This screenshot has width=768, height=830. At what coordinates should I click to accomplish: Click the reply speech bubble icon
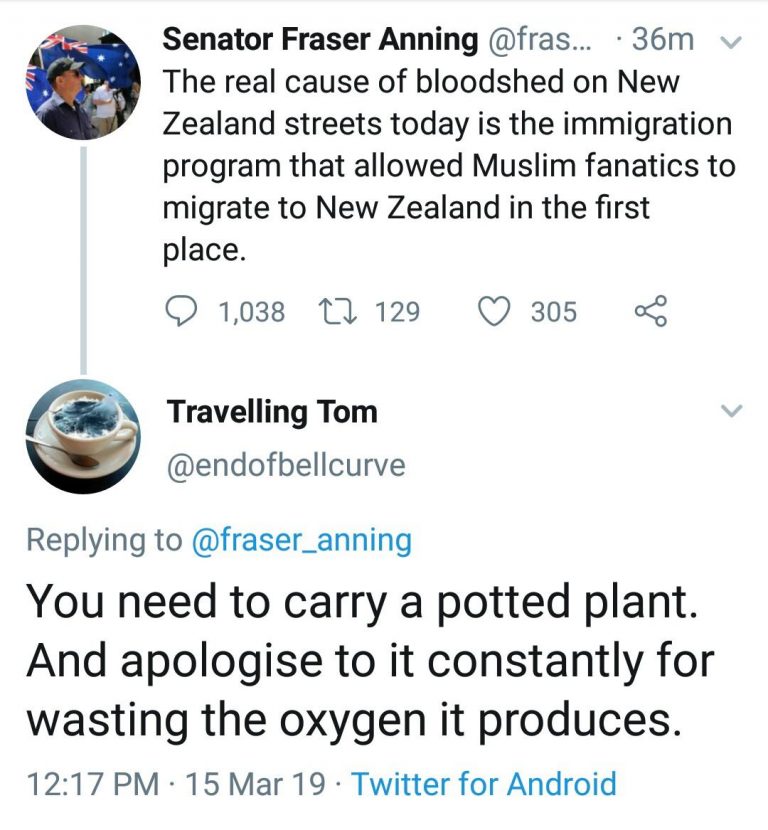[x=181, y=312]
